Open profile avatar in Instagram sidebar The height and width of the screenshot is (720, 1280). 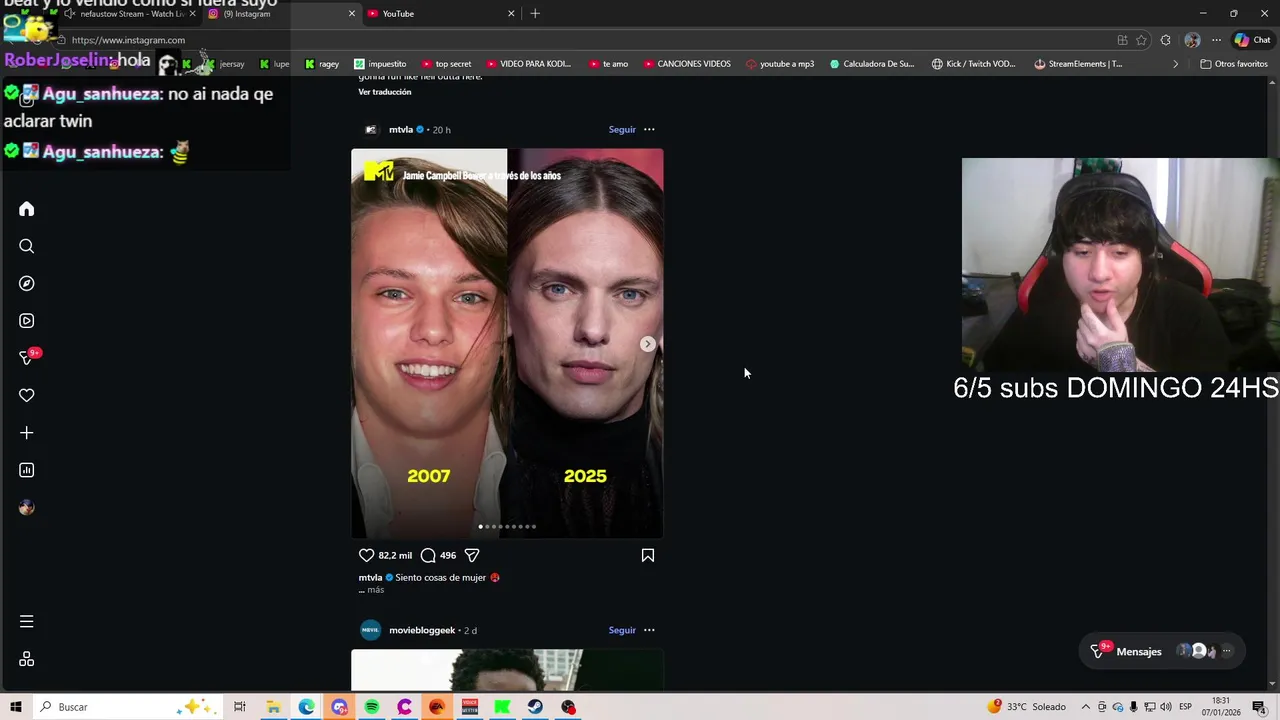click(27, 508)
